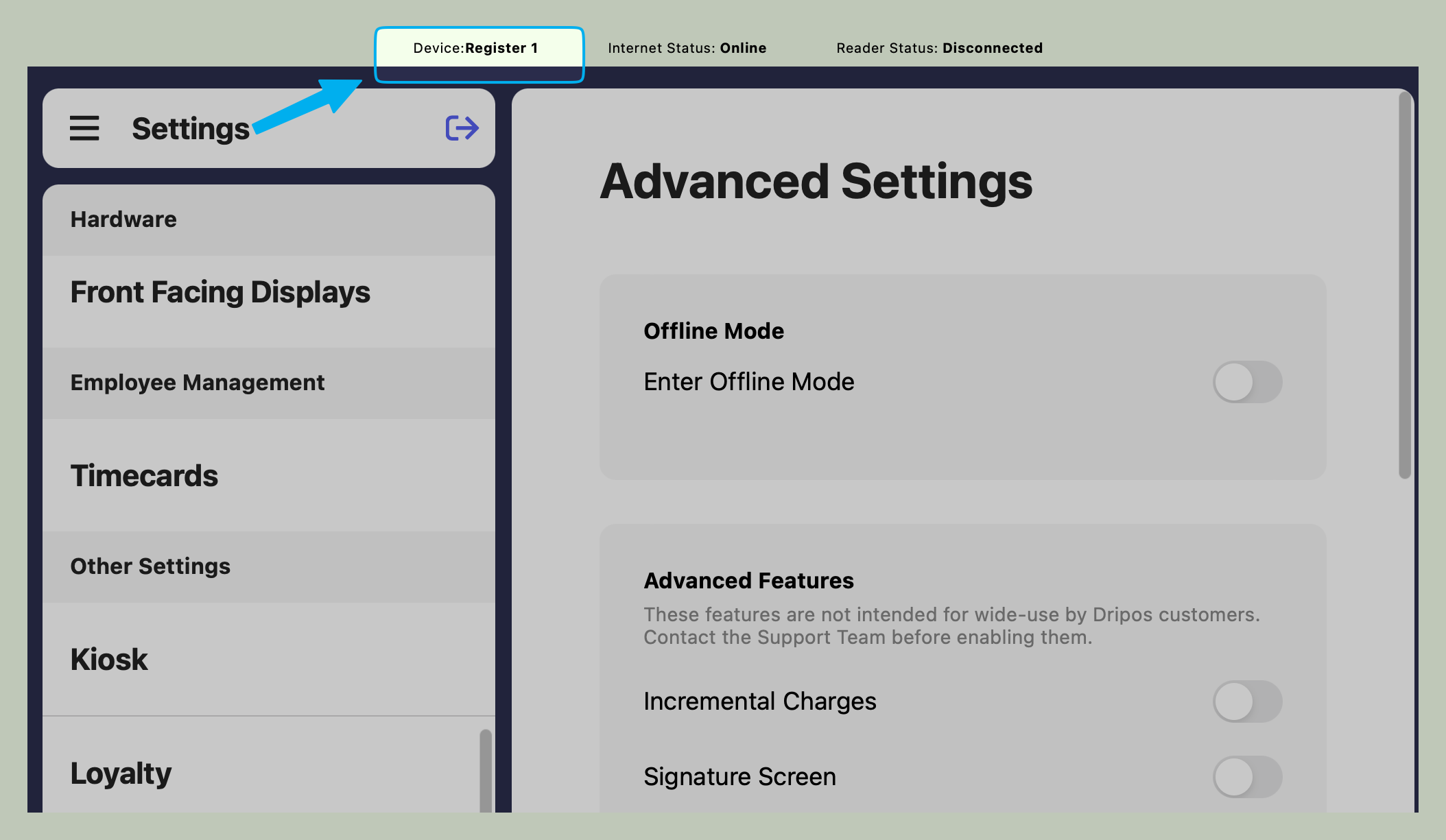Turn on Signature Screen switch
This screenshot has height=840, width=1446.
1246,776
